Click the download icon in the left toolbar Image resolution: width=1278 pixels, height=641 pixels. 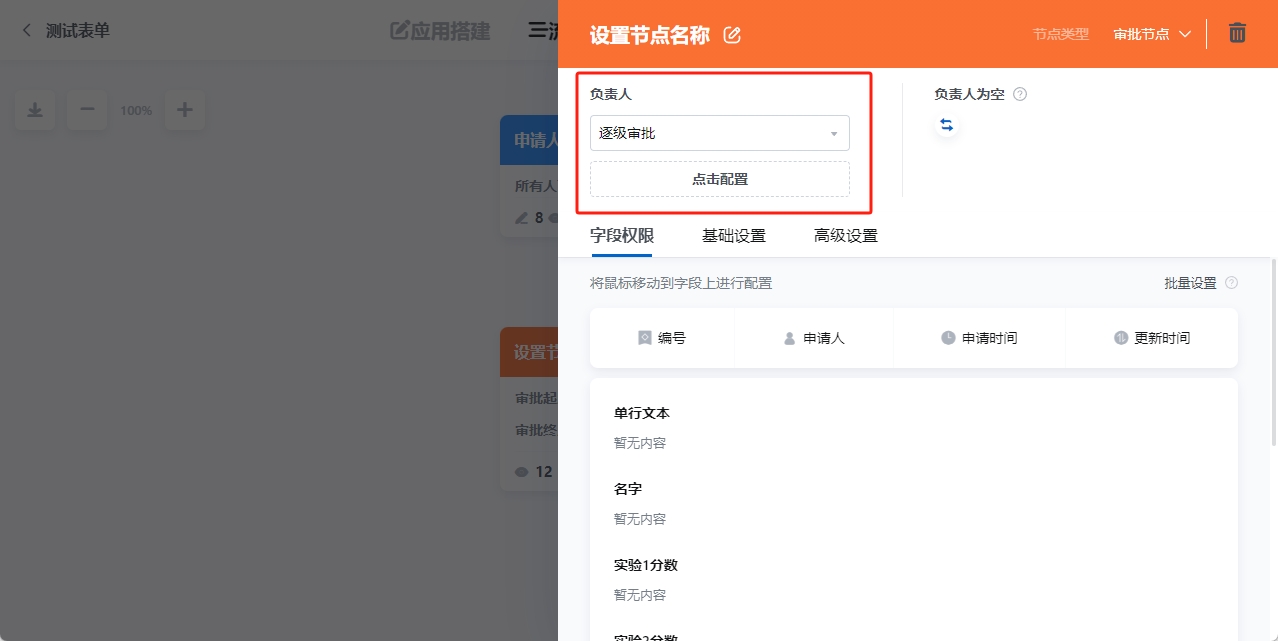tap(35, 110)
